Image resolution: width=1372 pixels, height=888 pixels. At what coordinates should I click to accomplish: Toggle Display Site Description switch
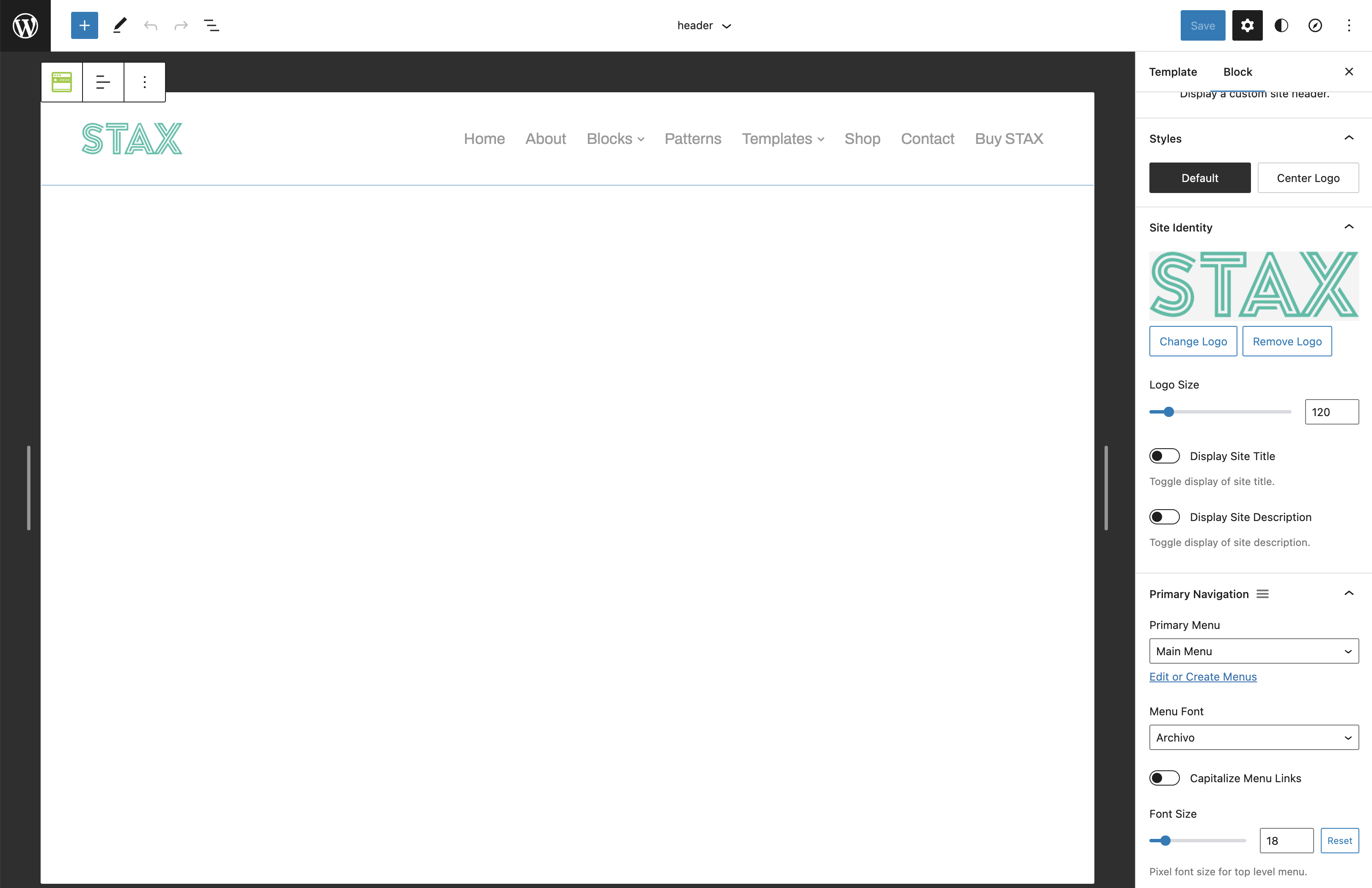click(x=1165, y=517)
